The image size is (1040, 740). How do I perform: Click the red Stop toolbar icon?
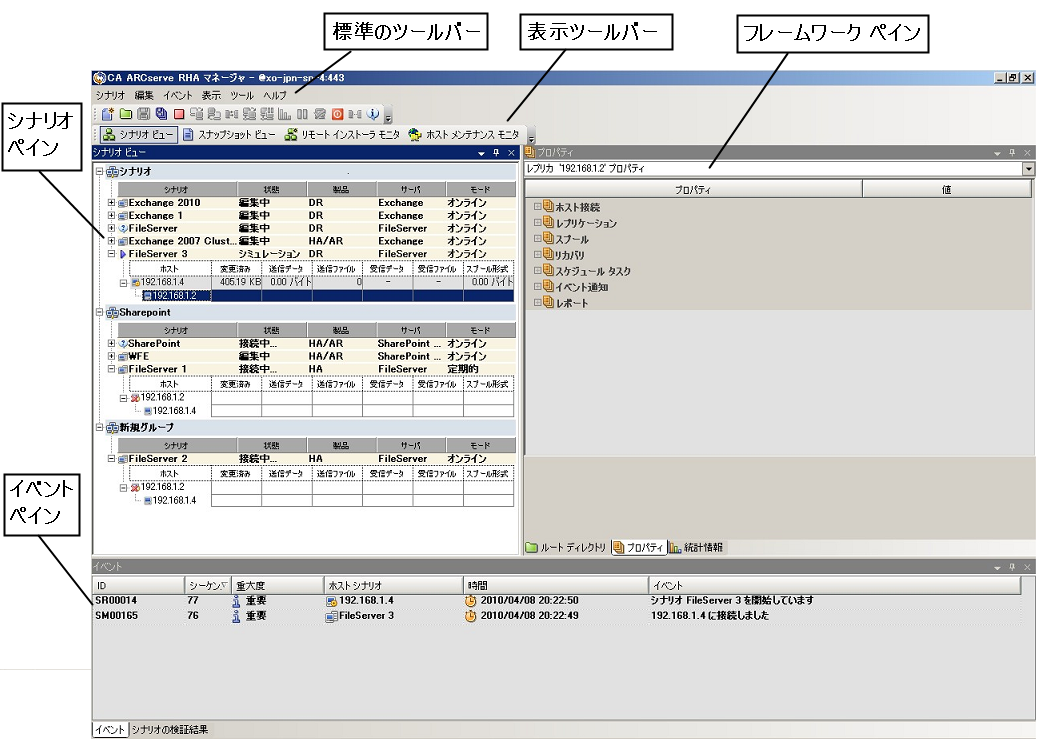click(178, 115)
